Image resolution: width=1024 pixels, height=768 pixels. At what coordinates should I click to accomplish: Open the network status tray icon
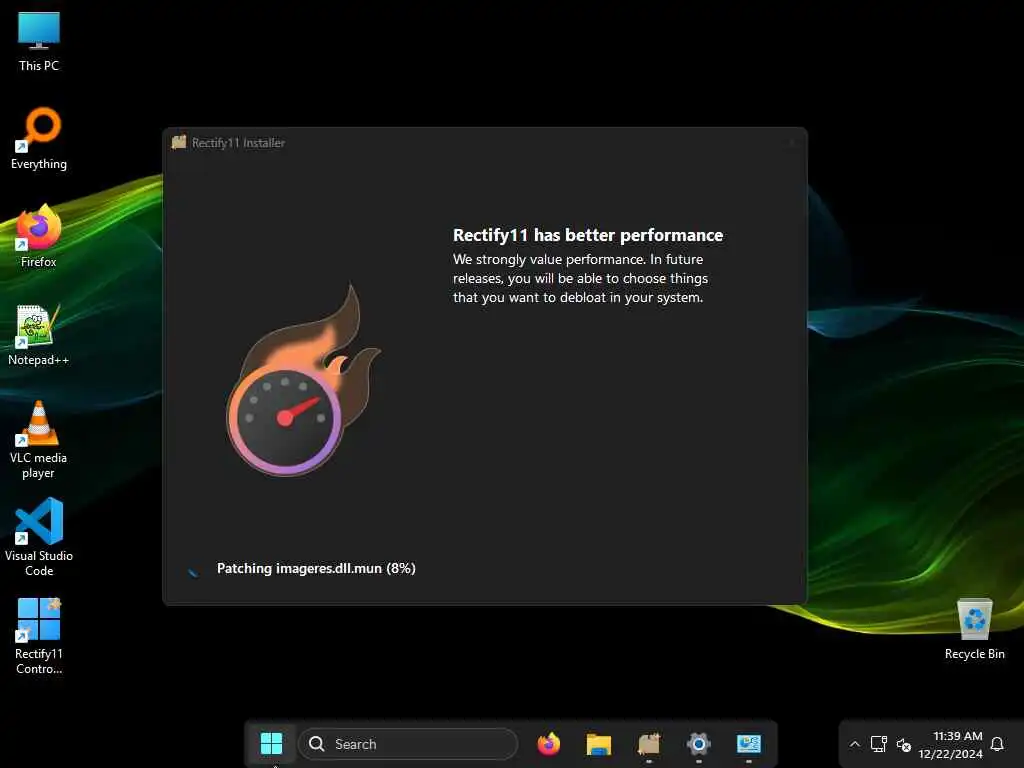[x=879, y=744]
